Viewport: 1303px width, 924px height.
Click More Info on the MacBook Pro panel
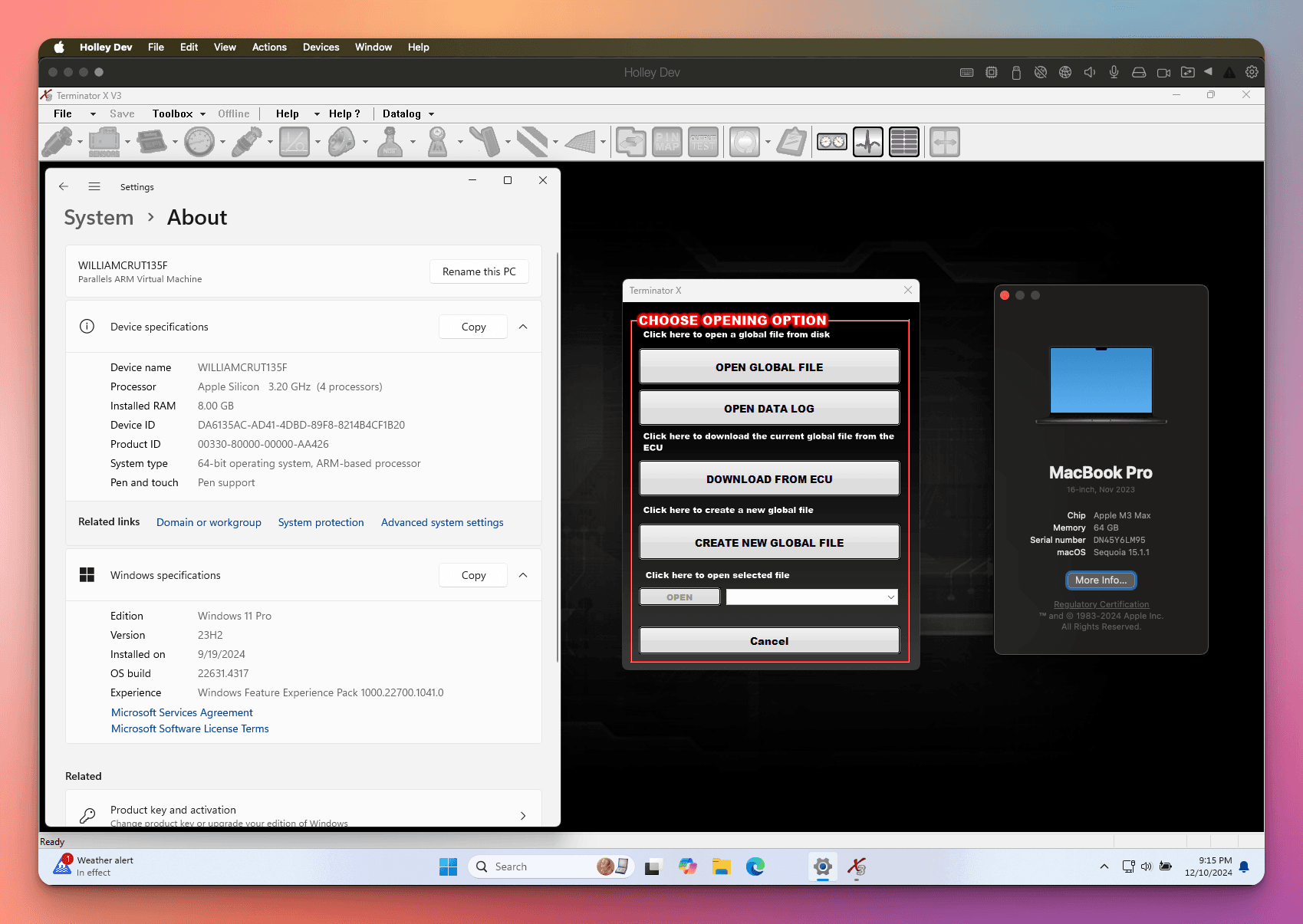click(1101, 580)
